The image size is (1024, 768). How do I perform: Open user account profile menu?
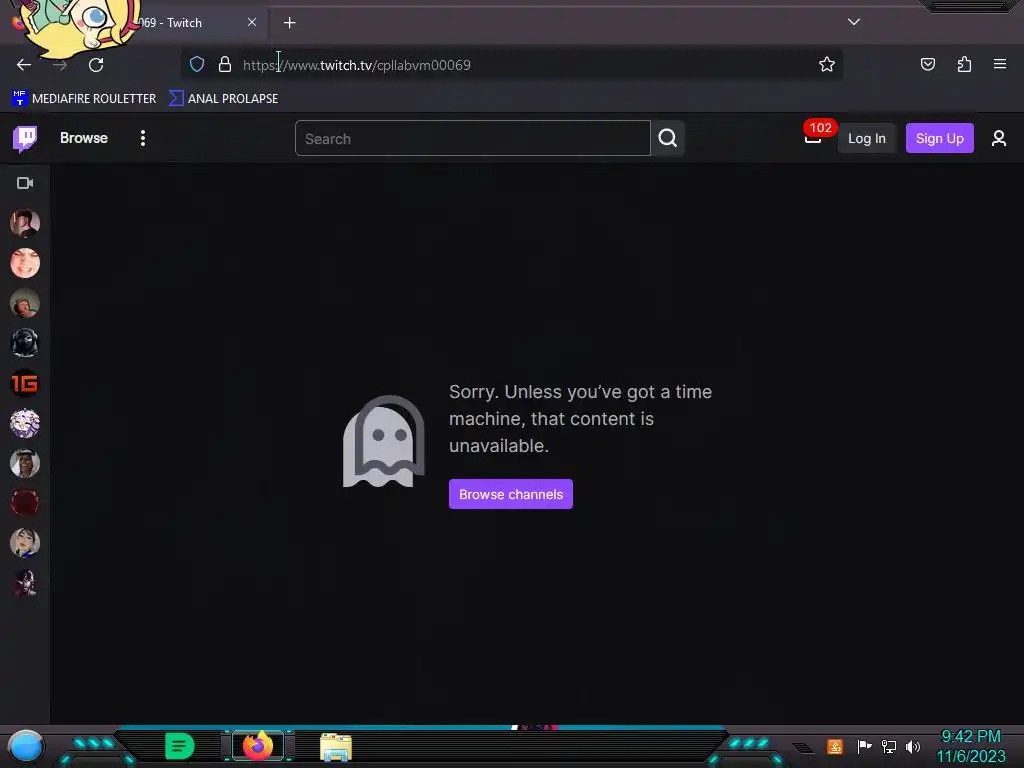pyautogui.click(x=999, y=138)
